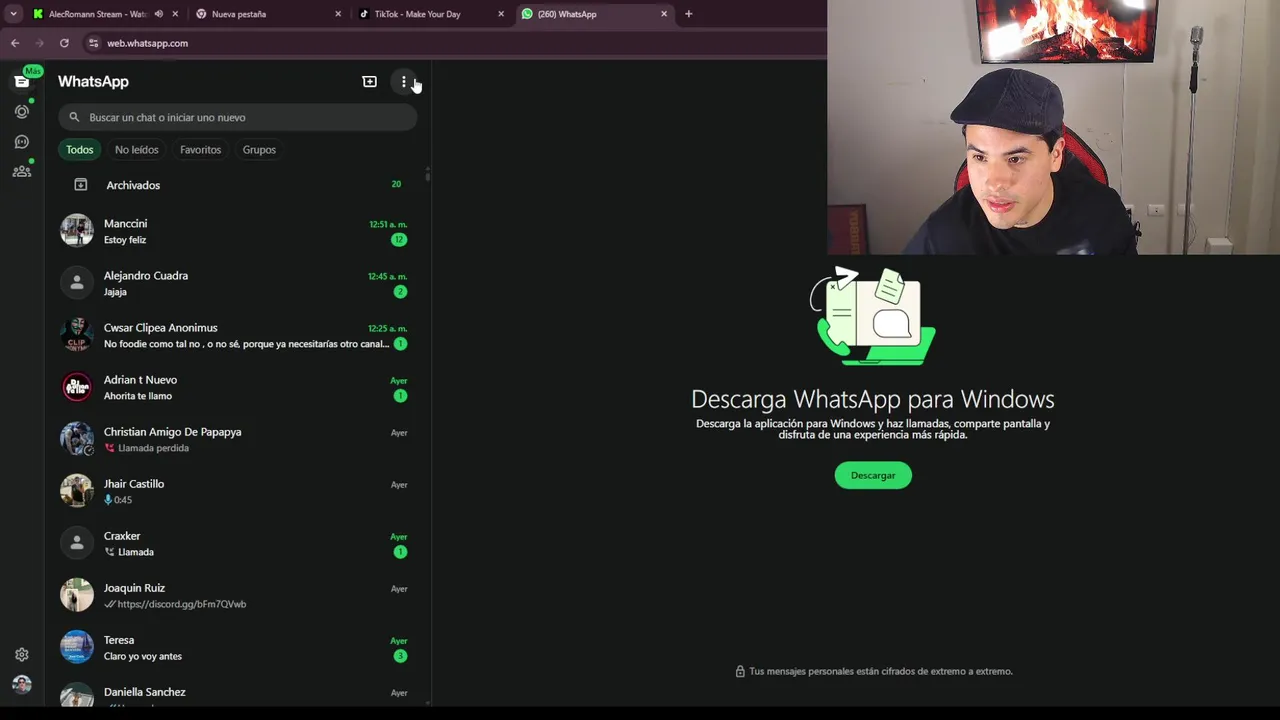
Task: Click site info icon in address bar
Action: pos(93,43)
